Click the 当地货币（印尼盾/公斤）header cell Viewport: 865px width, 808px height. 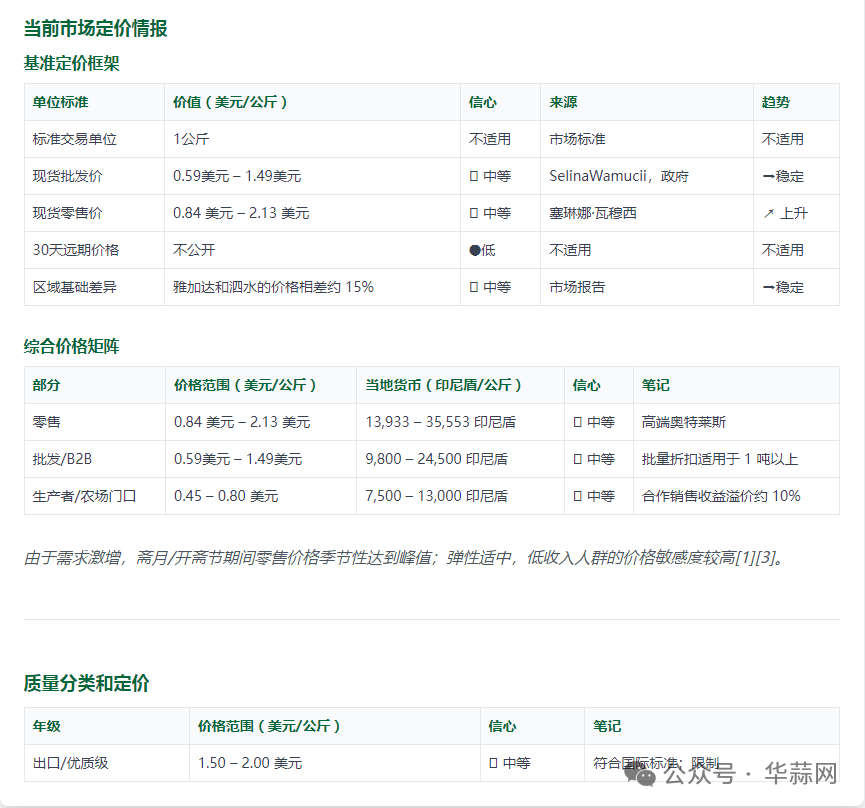(x=443, y=385)
